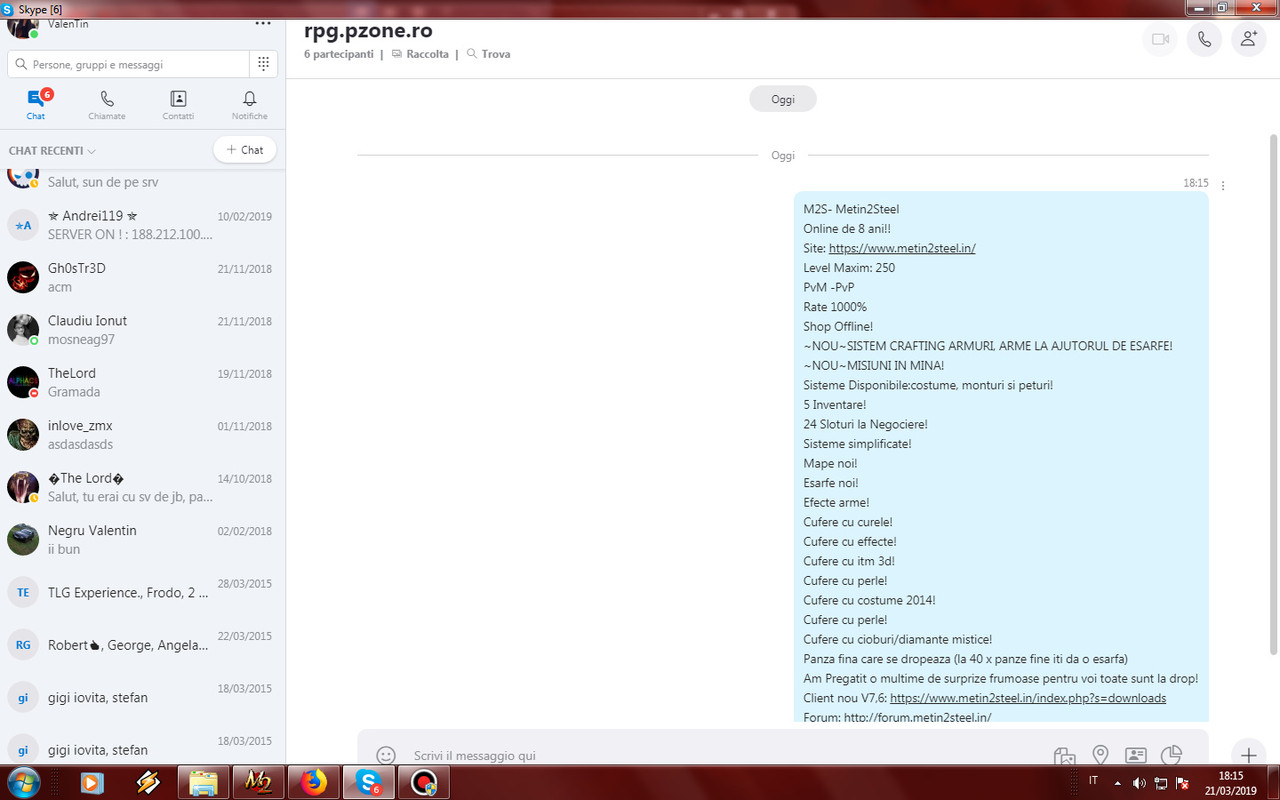The image size is (1280, 800).
Task: Switch to the Chat tab
Action: (x=36, y=104)
